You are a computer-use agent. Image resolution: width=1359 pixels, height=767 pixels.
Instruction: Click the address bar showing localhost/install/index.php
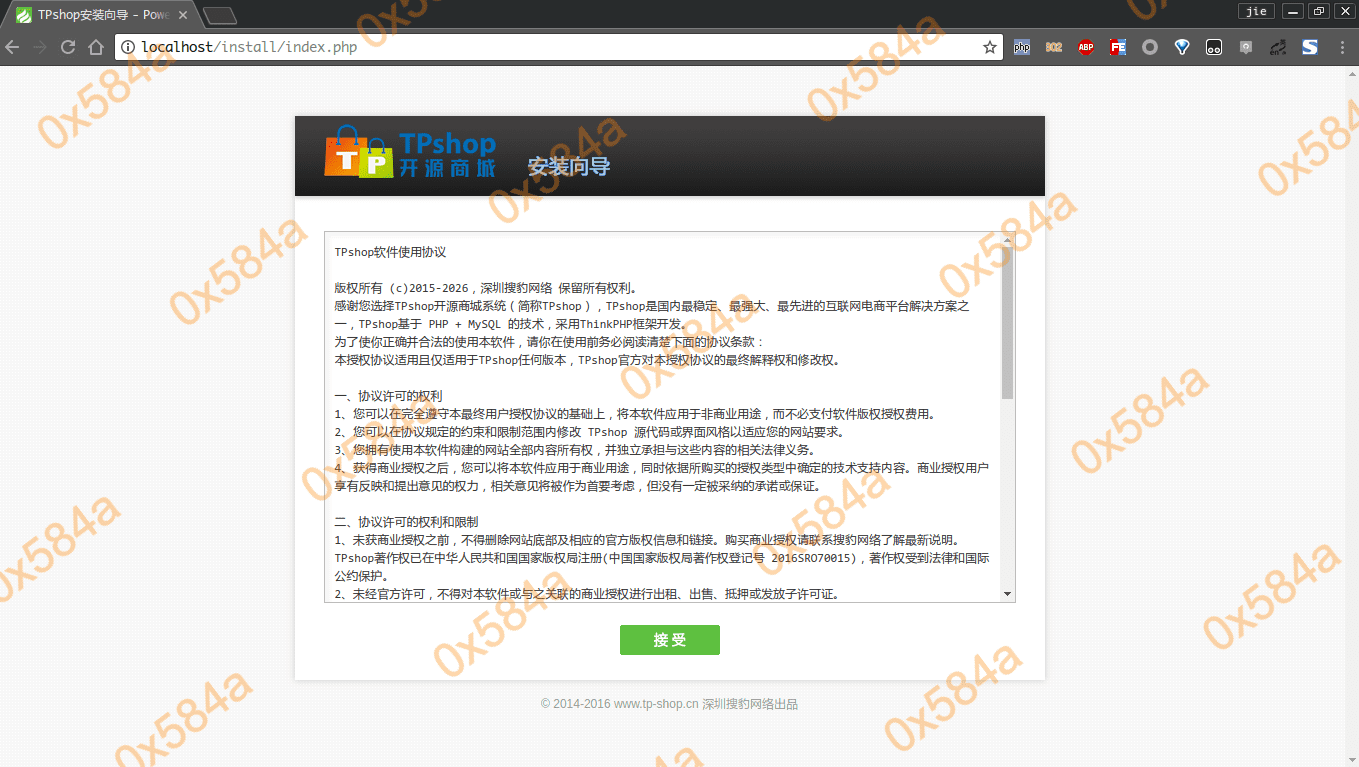point(550,47)
